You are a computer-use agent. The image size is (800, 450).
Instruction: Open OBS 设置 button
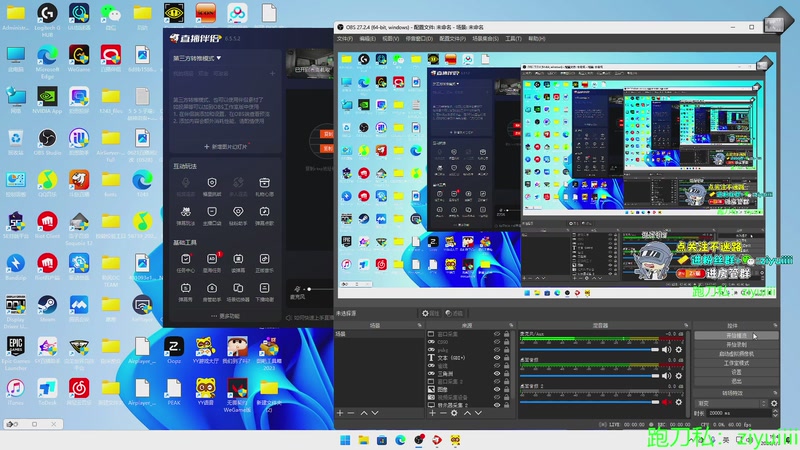[x=736, y=372]
